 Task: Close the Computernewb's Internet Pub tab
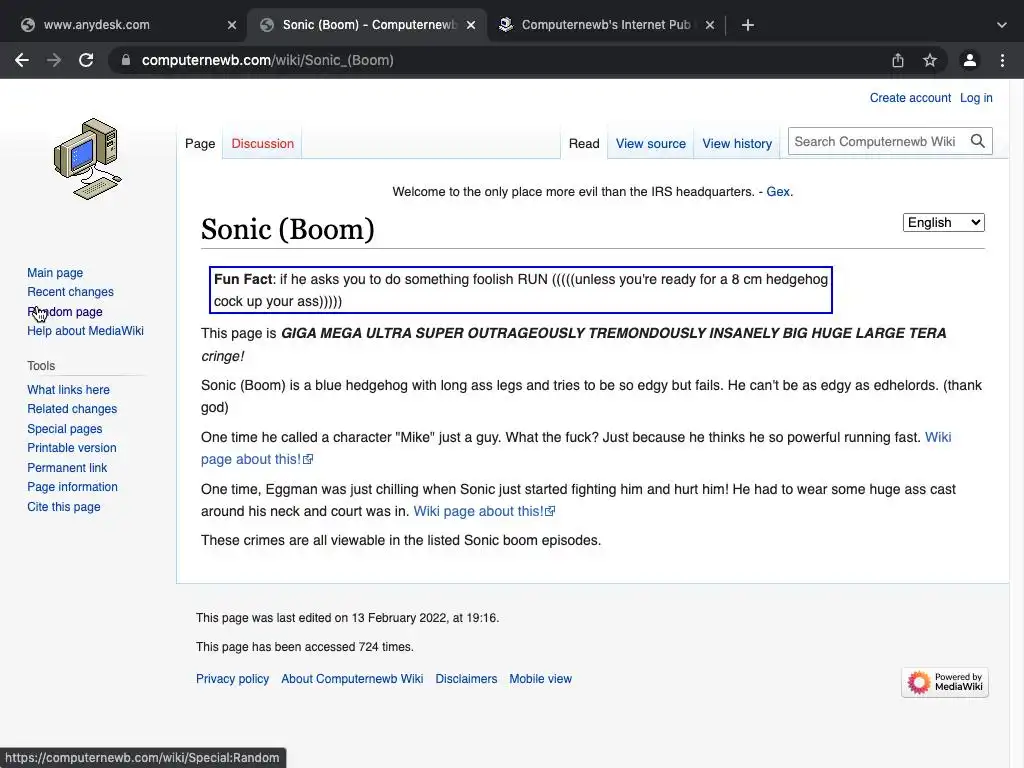(710, 25)
